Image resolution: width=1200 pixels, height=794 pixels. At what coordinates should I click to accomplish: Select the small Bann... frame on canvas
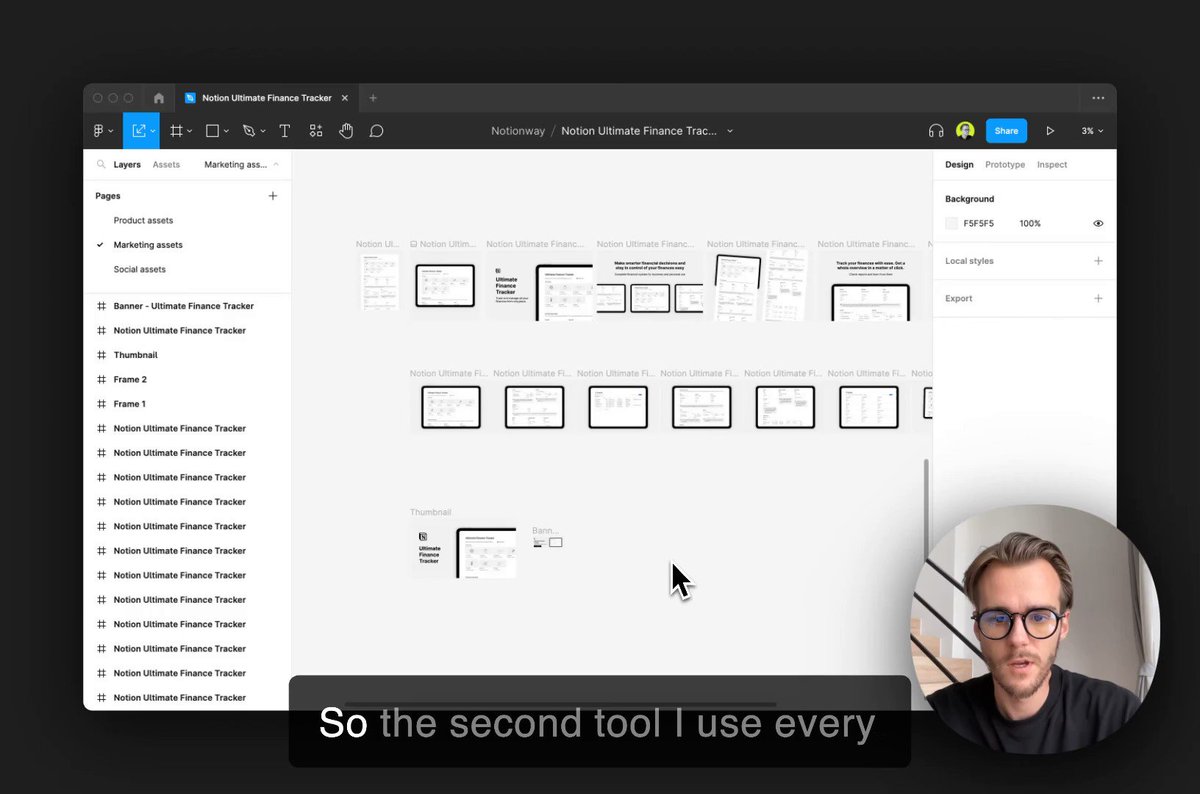coord(548,543)
